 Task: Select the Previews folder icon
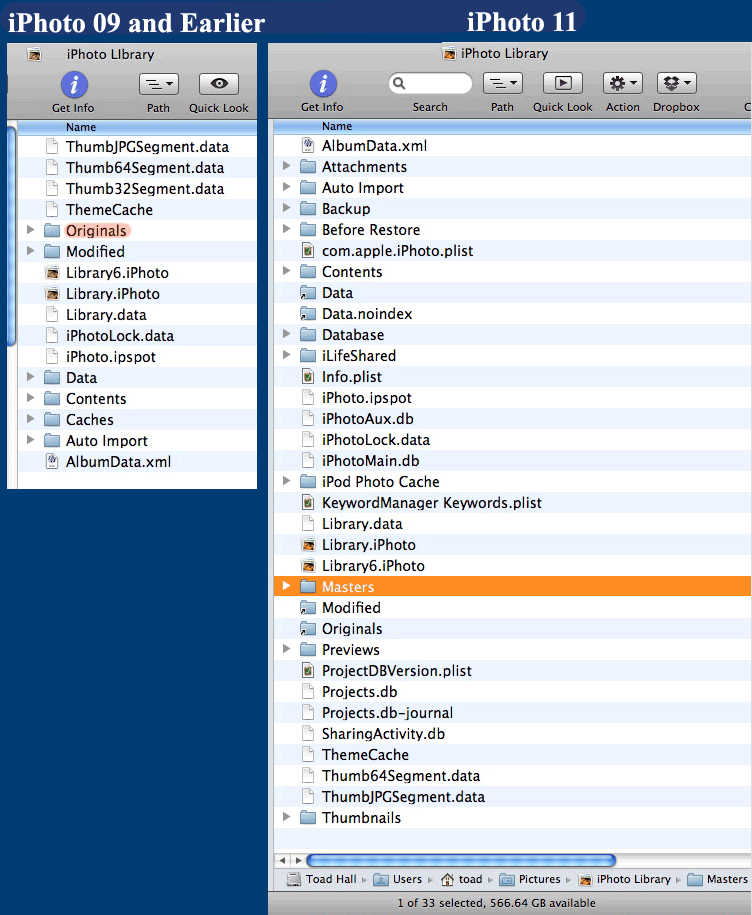tap(308, 649)
